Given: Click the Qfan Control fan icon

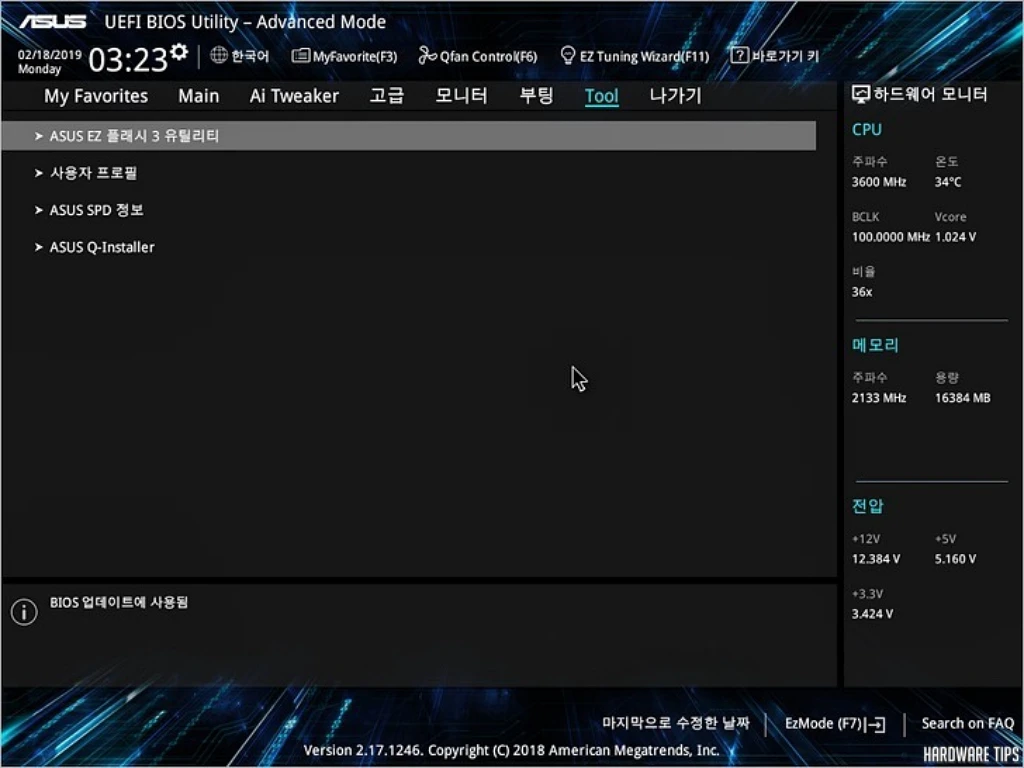Looking at the screenshot, I should (427, 56).
